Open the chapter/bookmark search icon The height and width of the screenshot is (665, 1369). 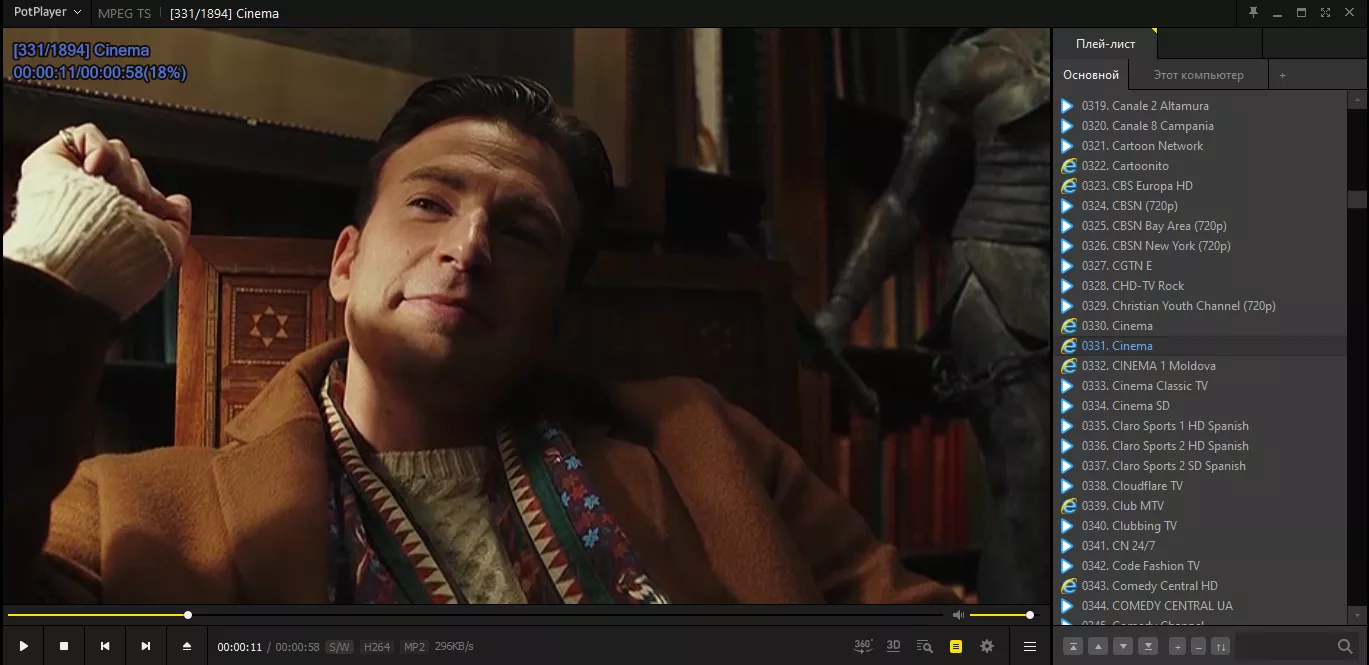[x=925, y=647]
